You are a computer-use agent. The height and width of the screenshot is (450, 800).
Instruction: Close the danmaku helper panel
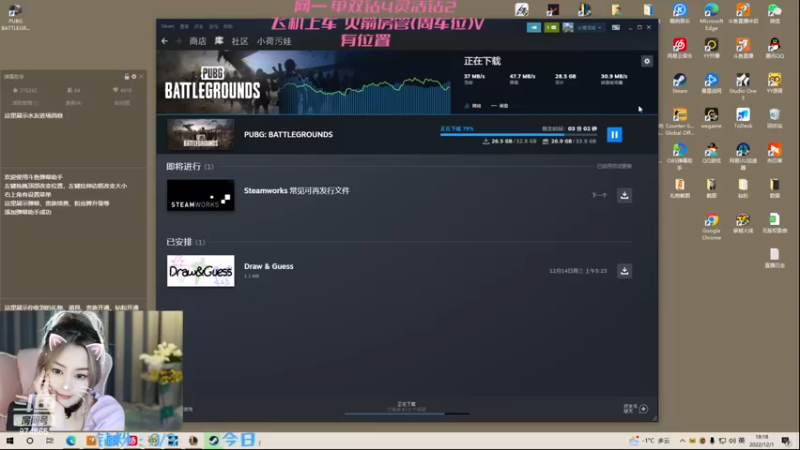point(141,77)
